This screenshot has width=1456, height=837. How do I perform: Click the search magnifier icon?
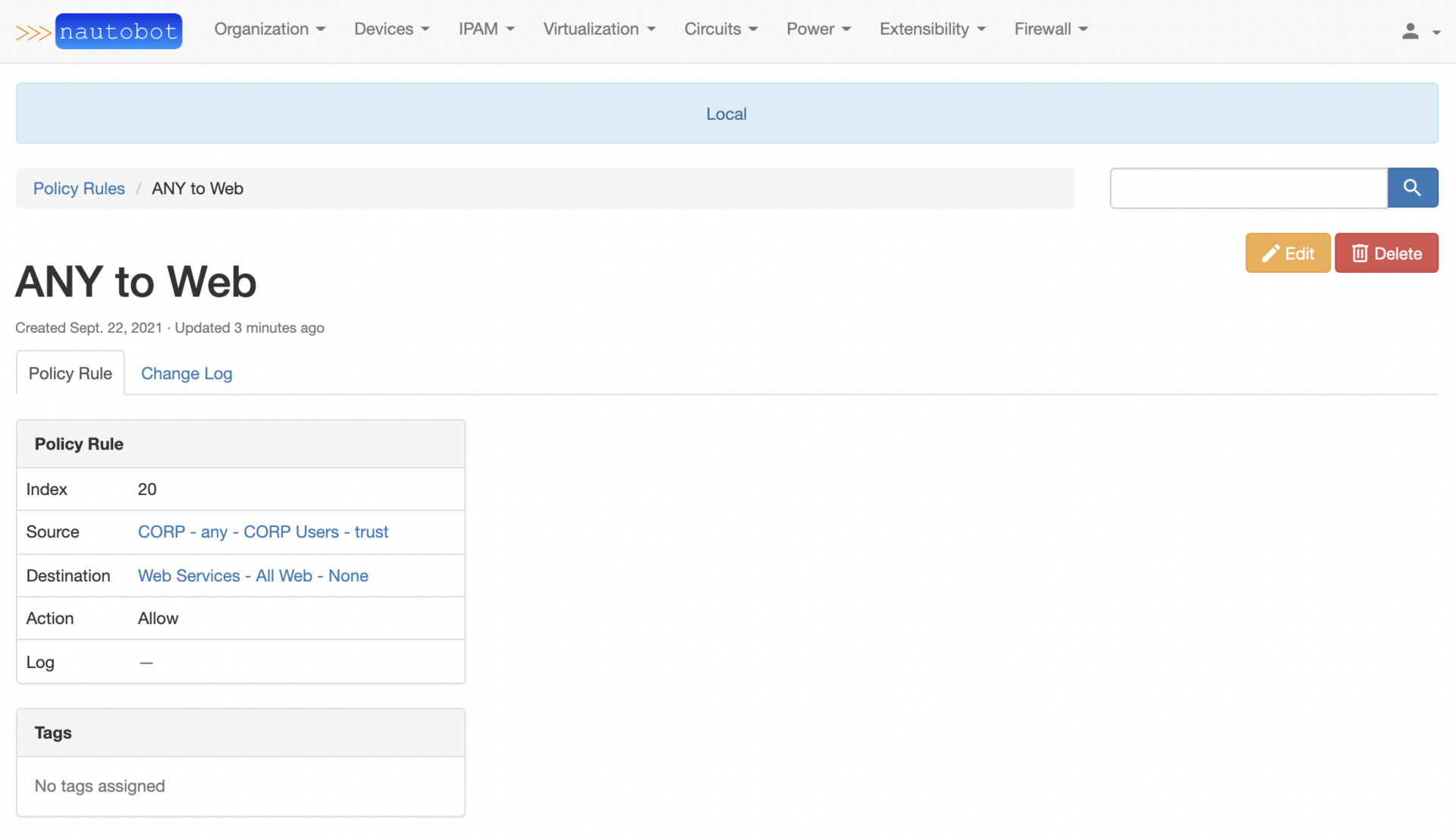[1412, 187]
